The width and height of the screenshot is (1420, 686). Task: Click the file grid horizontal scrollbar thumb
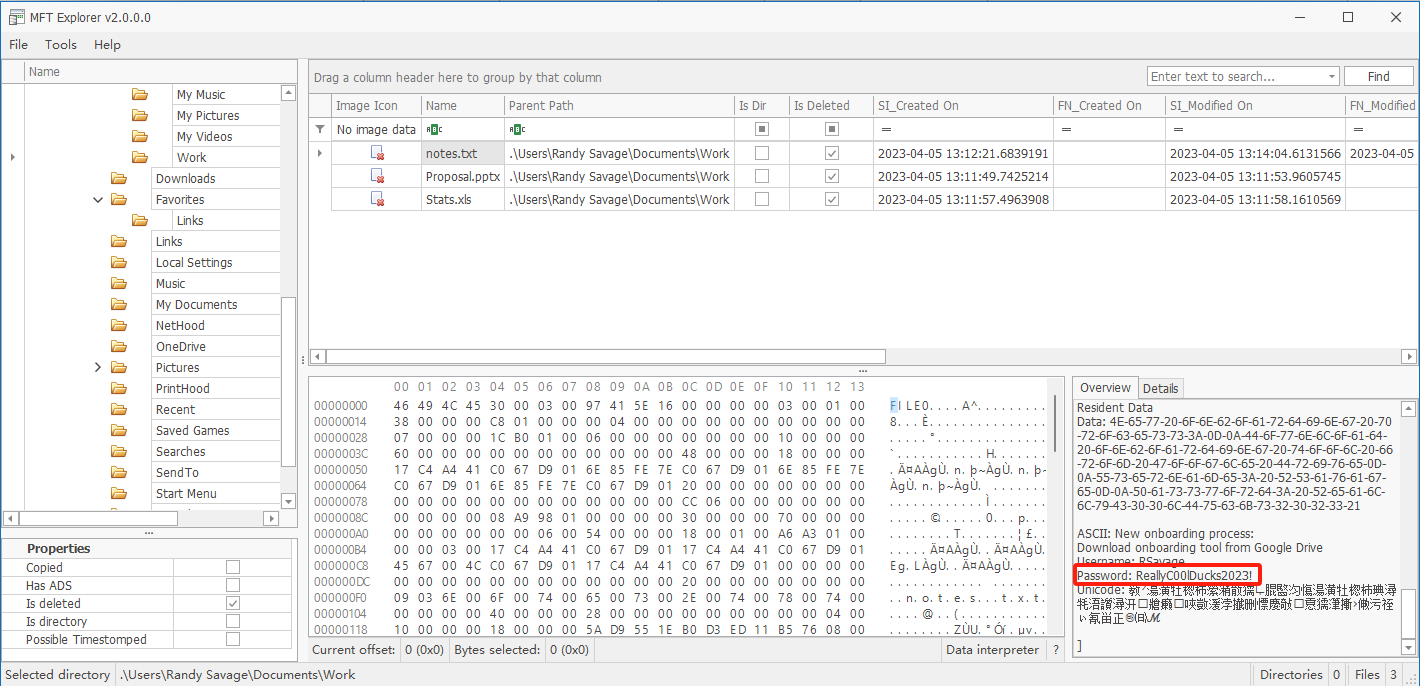coord(606,356)
